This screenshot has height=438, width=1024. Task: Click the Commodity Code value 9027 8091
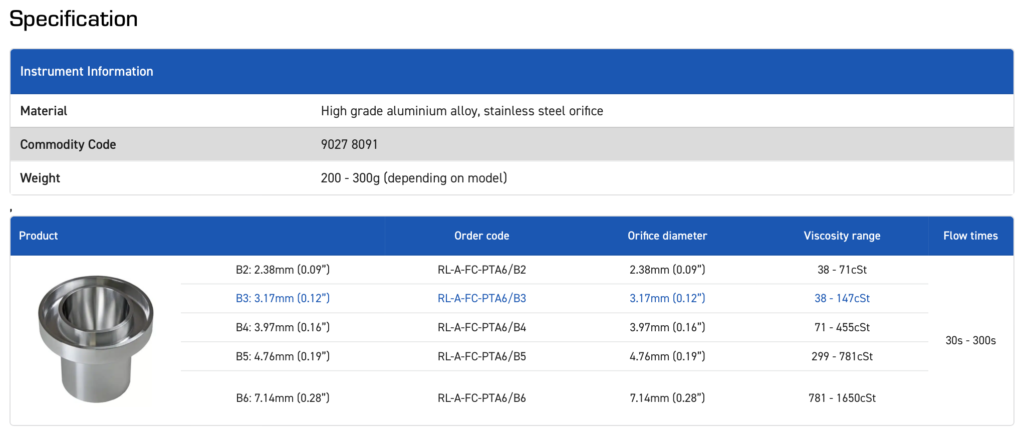[x=349, y=144]
